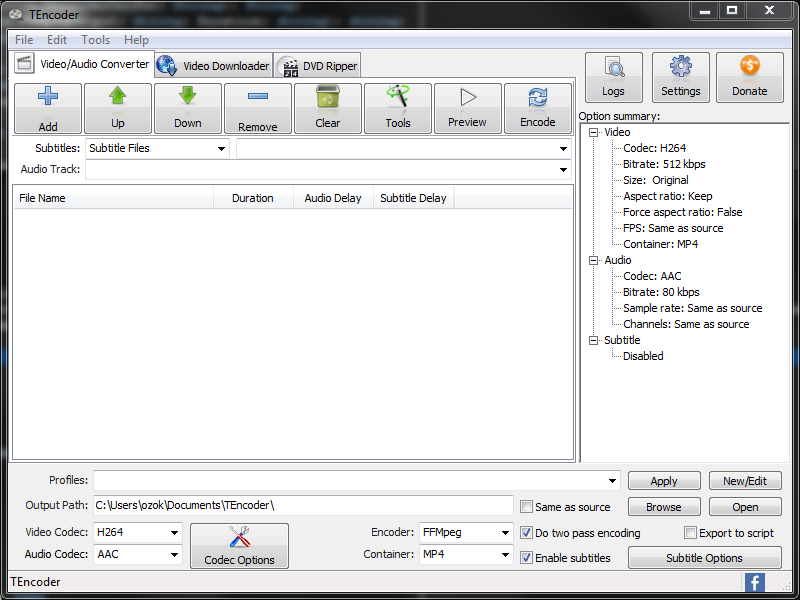The image size is (800, 600).
Task: Click the Browse button
Action: coord(663,507)
